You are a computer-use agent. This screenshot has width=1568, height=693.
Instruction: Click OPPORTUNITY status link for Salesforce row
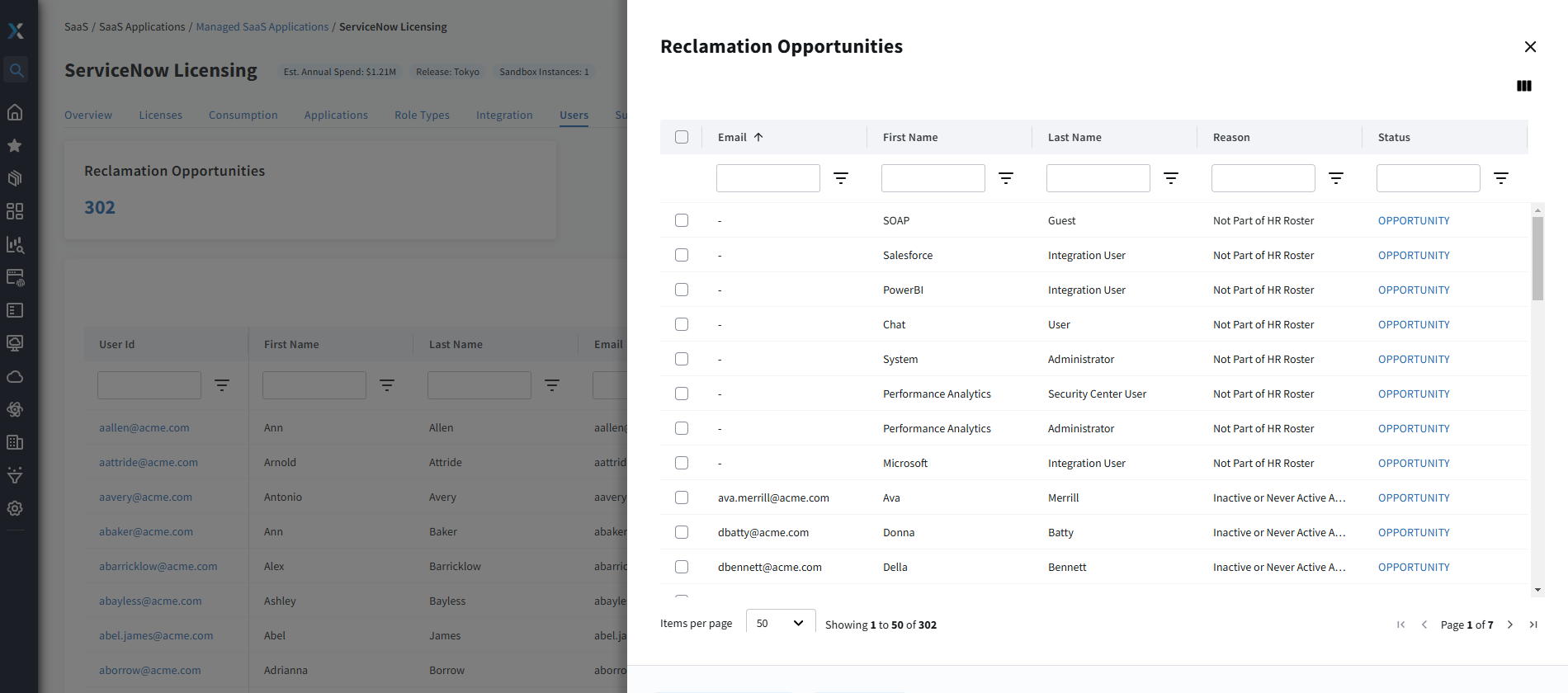coord(1413,255)
